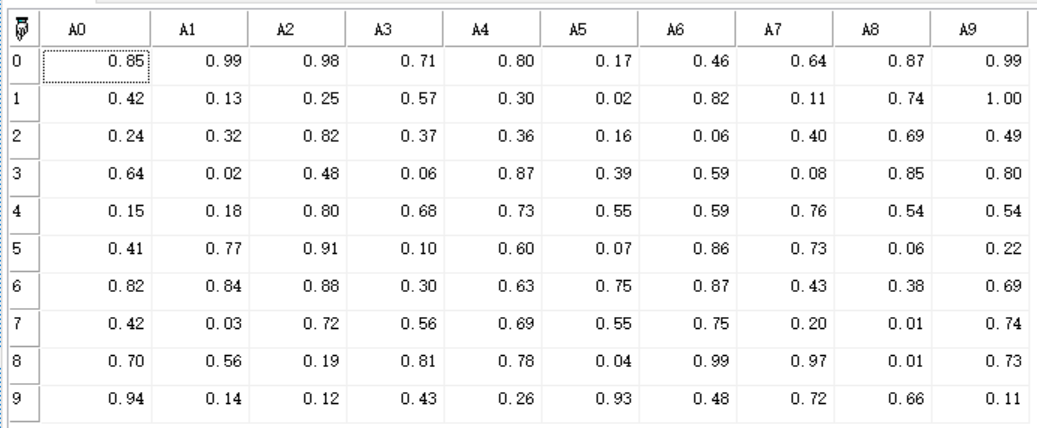Click the grid corner icon at top-left
The height and width of the screenshot is (428, 1037).
point(20,31)
